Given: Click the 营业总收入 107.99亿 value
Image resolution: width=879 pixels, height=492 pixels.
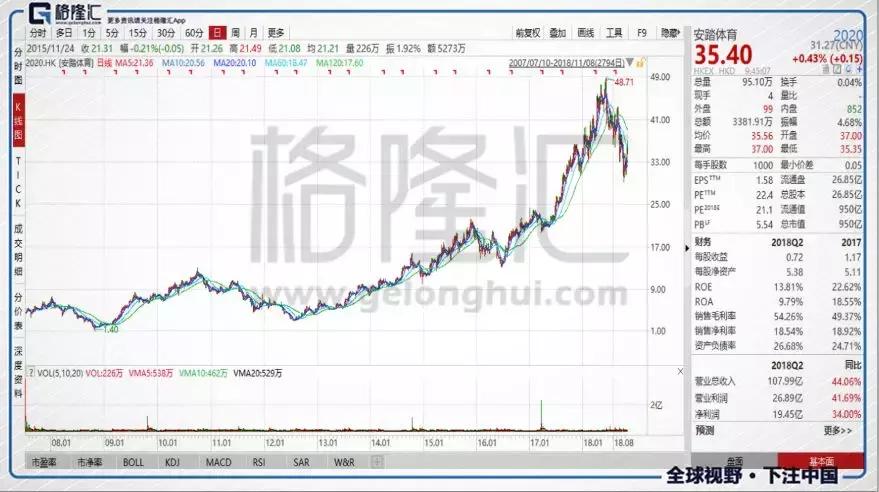Looking at the screenshot, I should [x=785, y=382].
